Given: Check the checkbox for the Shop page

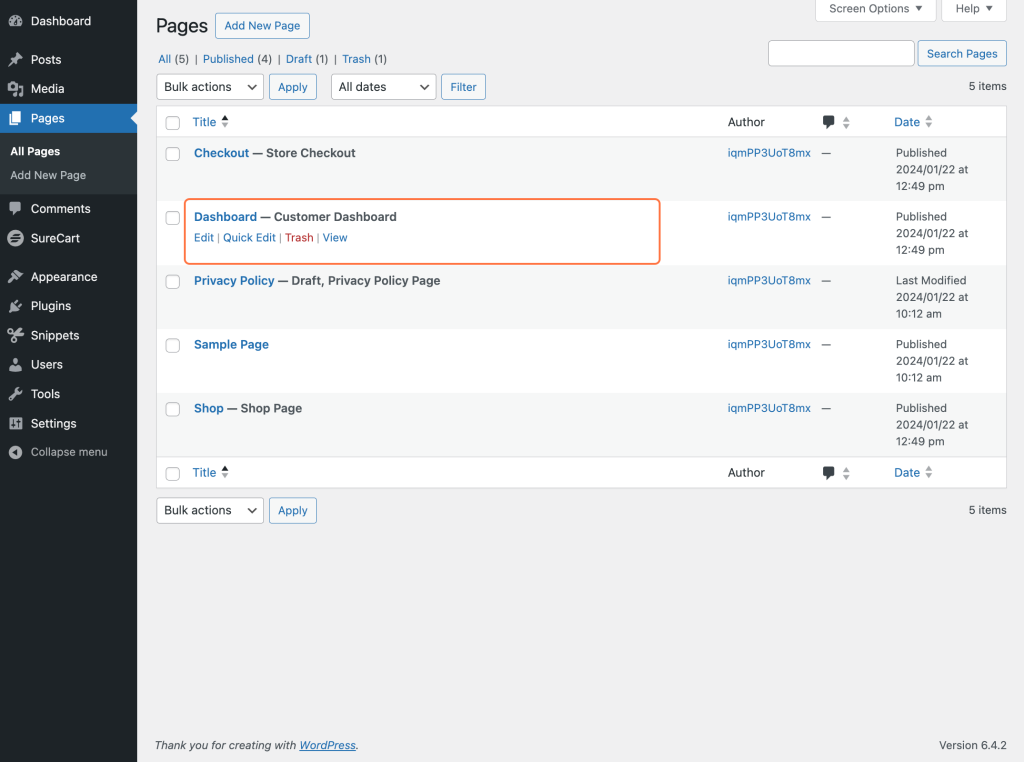Looking at the screenshot, I should click(172, 409).
